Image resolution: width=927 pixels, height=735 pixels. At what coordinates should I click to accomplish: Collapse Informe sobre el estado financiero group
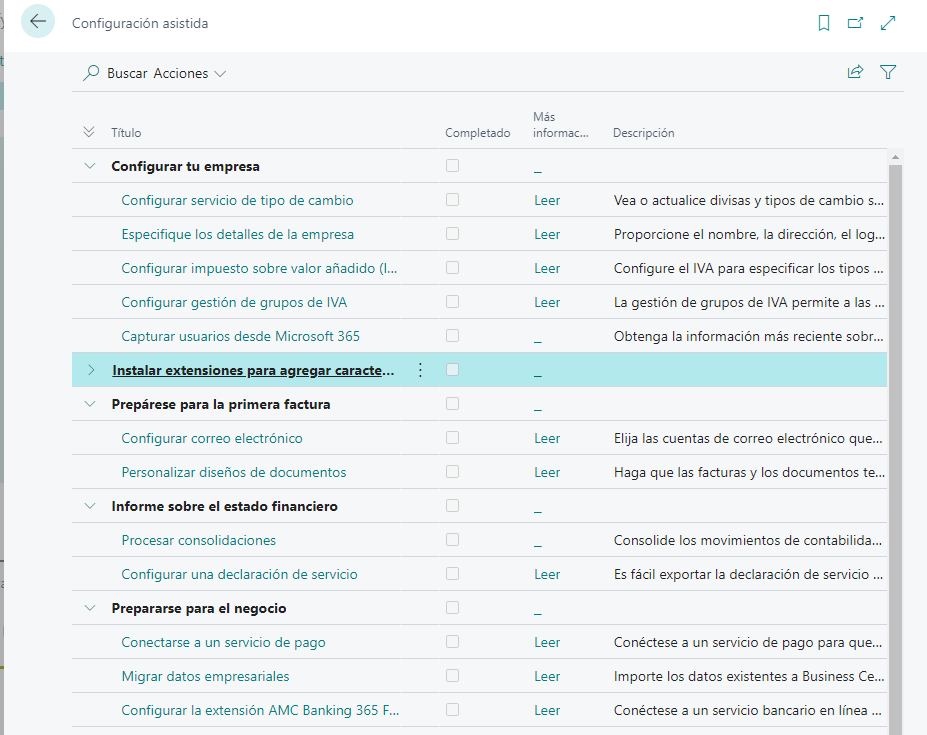click(90, 506)
